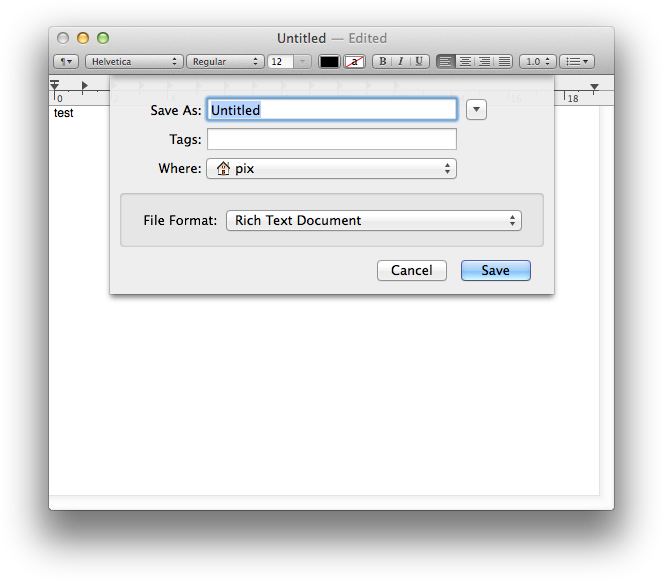Open the Helvetica font family dropdown

(x=134, y=62)
